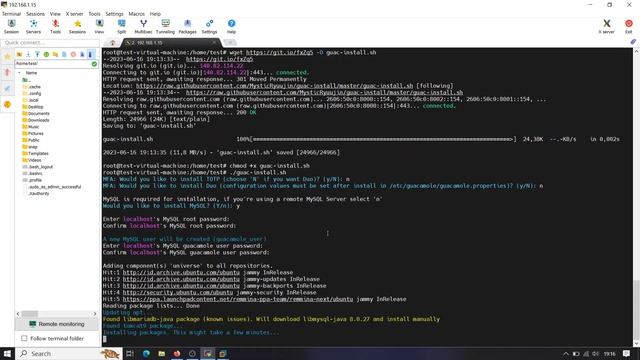Click the paperclip icon at tab bar right

tap(633, 42)
